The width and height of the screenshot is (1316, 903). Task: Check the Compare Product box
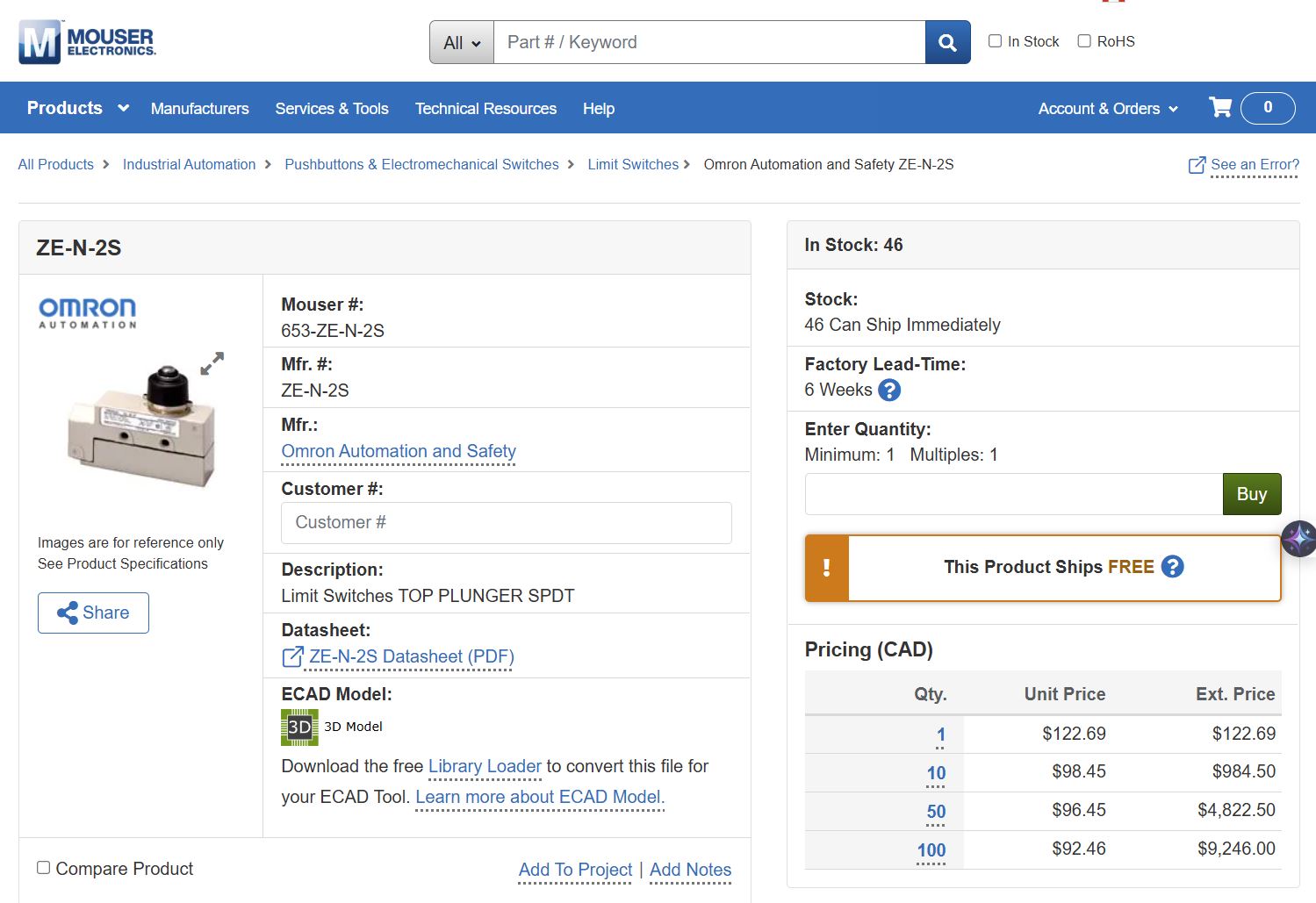click(43, 868)
